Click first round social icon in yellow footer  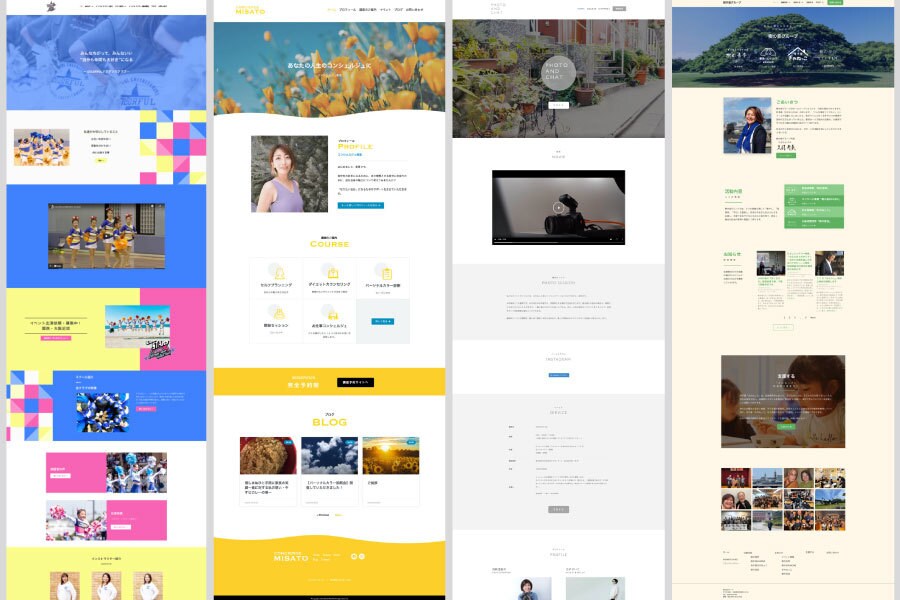pos(354,556)
